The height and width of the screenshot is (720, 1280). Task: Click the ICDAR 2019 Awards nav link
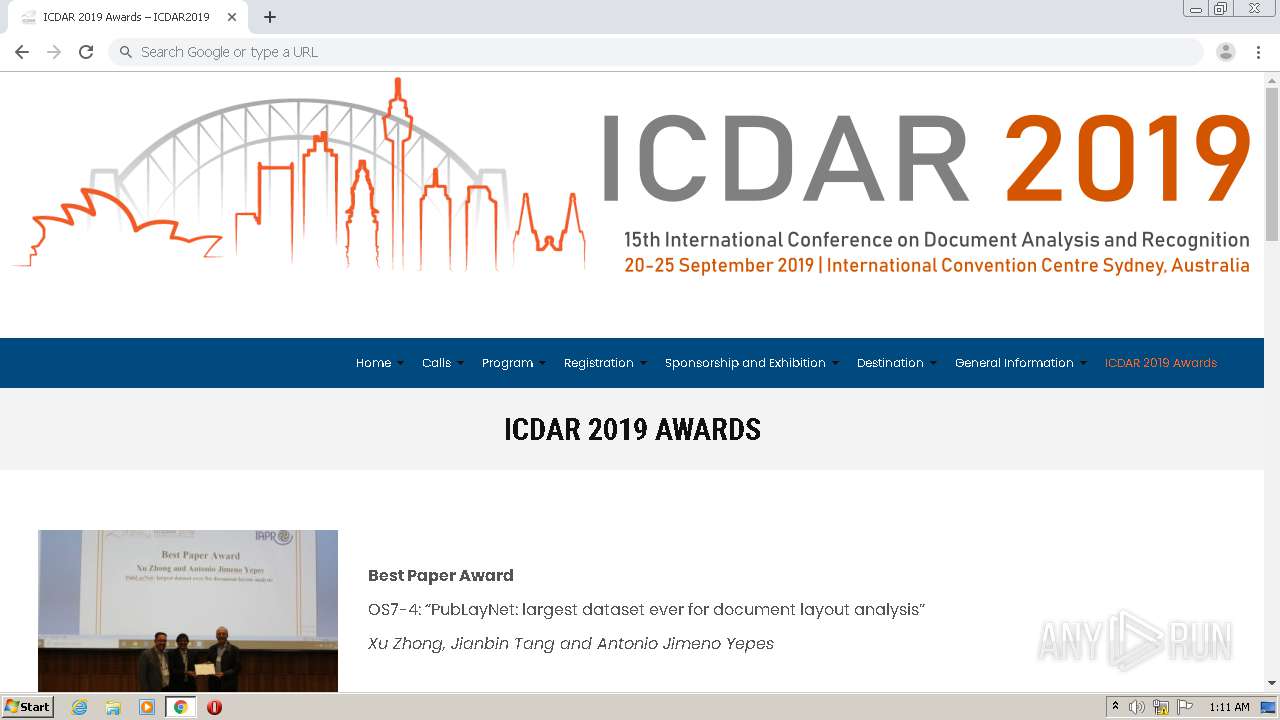[1160, 363]
